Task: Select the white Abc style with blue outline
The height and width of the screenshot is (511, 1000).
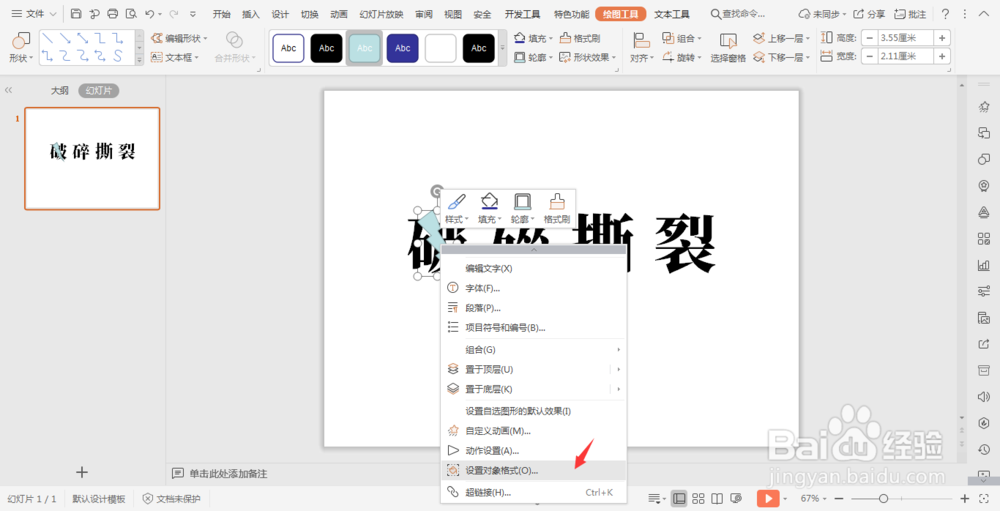Action: point(288,48)
